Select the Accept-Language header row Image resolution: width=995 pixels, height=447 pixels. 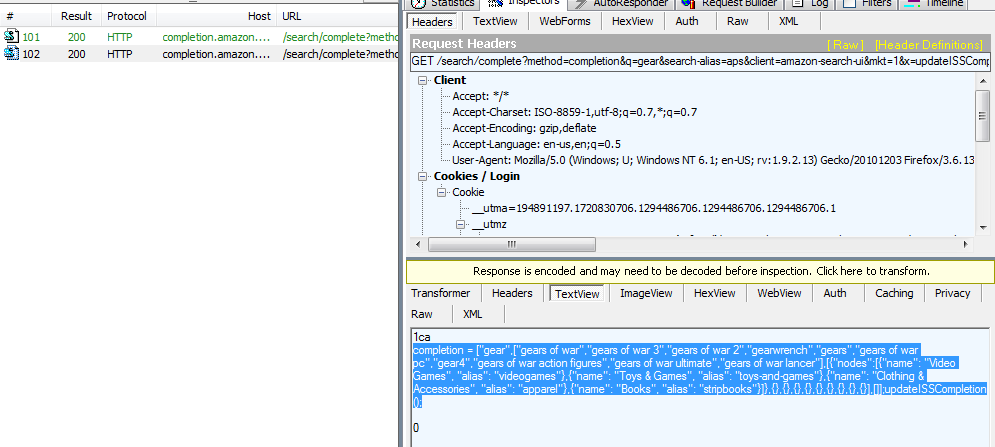[x=536, y=144]
